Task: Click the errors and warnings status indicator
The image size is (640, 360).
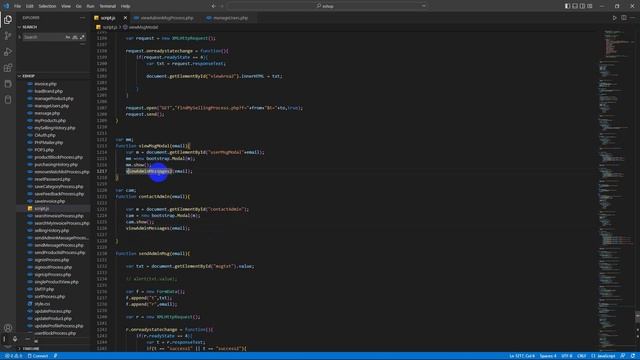Action: click(x=13, y=356)
